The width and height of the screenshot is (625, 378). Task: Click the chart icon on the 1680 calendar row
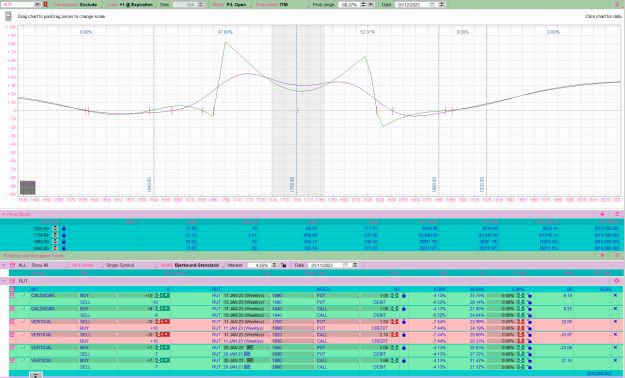pos(23,296)
